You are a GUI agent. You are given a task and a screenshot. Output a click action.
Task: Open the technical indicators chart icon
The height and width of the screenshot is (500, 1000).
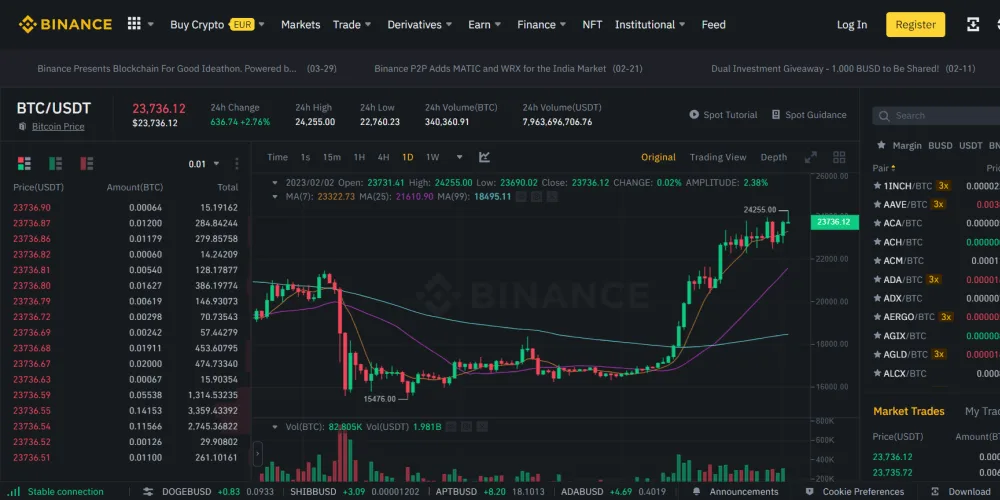tap(485, 157)
